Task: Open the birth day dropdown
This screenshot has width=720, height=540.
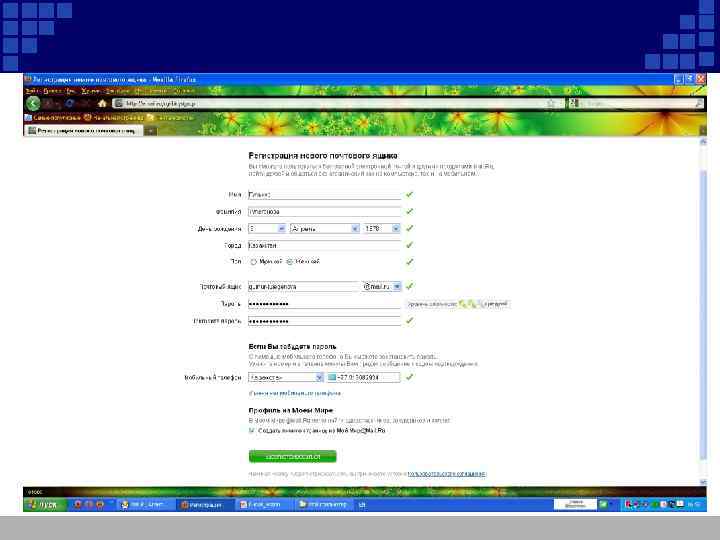Action: pos(267,228)
